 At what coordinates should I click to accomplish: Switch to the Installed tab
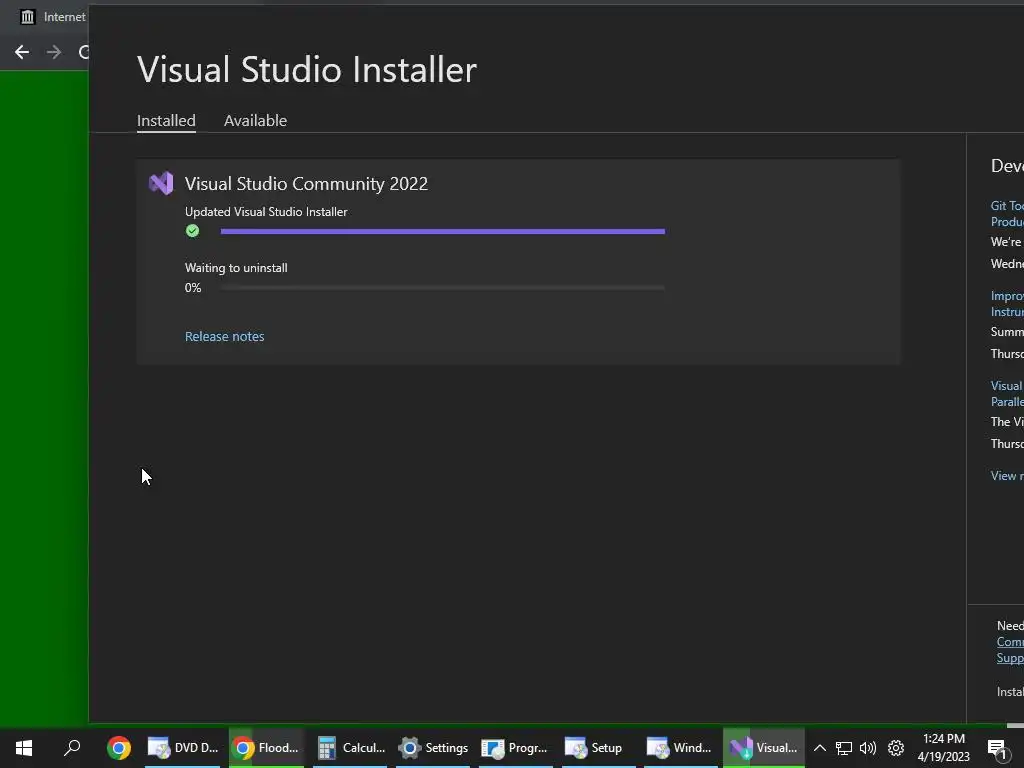[x=166, y=121]
